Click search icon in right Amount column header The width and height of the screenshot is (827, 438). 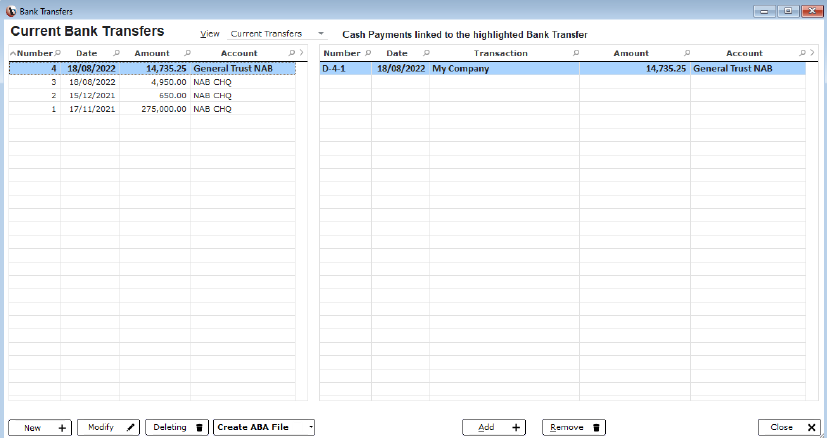point(687,53)
